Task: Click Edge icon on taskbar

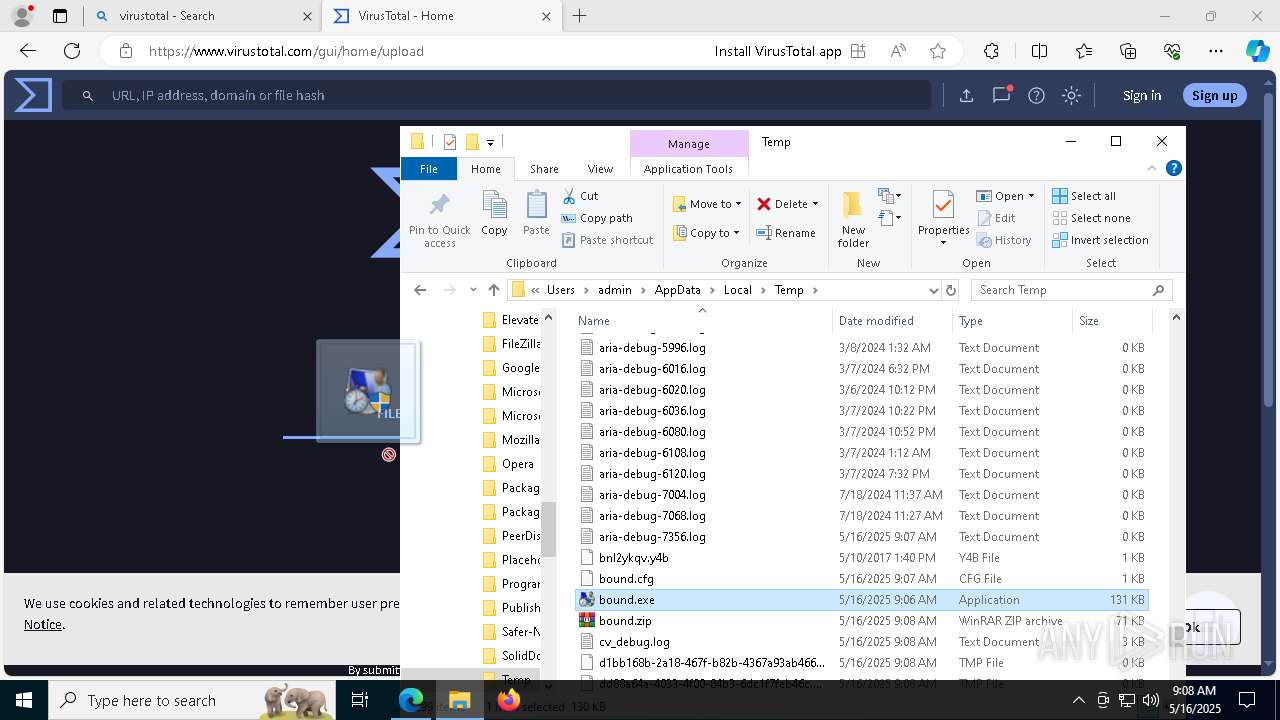Action: point(411,700)
